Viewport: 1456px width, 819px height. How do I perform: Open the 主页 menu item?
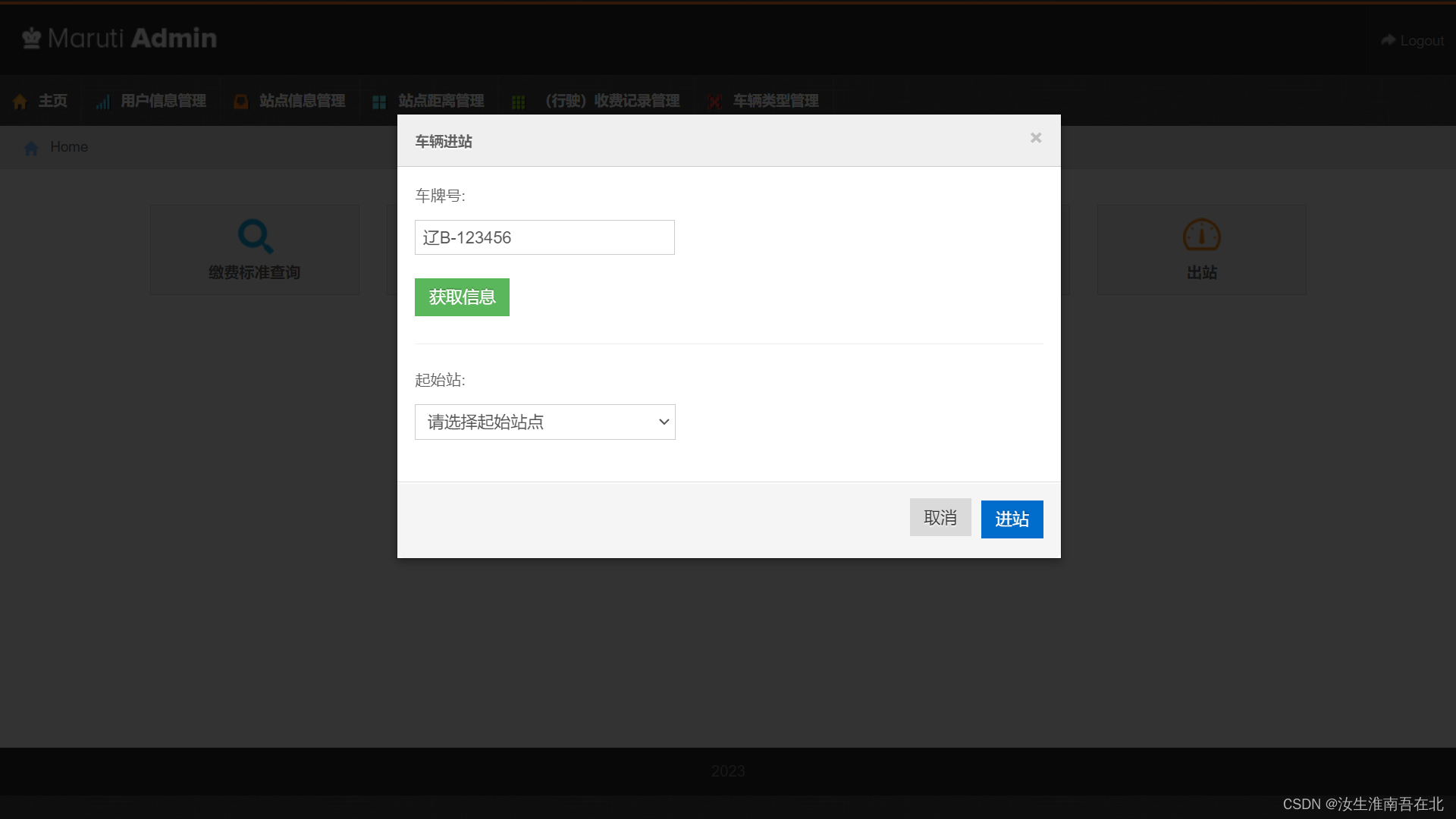pyautogui.click(x=41, y=101)
